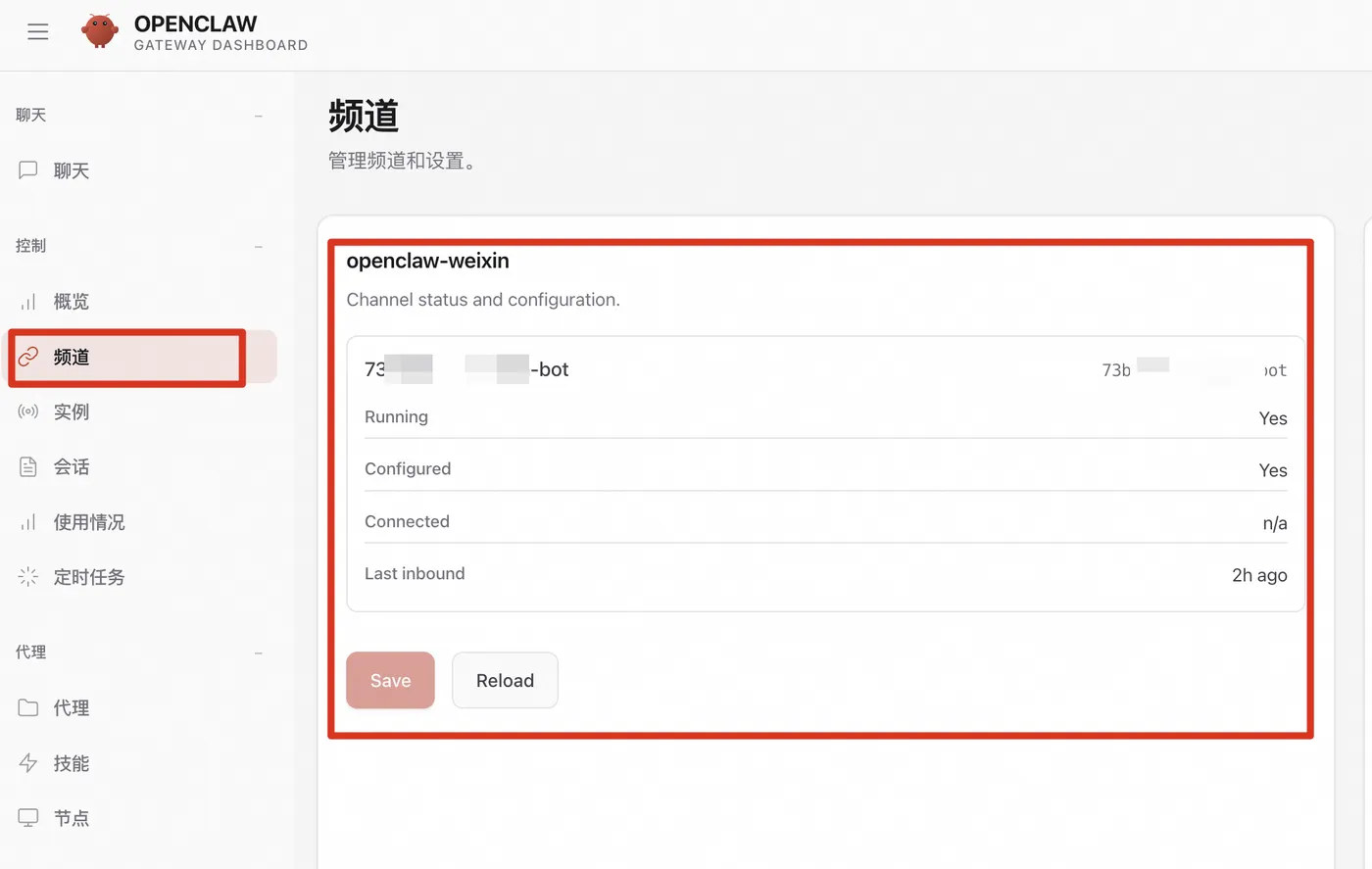Click the spinner icon beside 定时任务
The width and height of the screenshot is (1372, 869).
[x=28, y=577]
